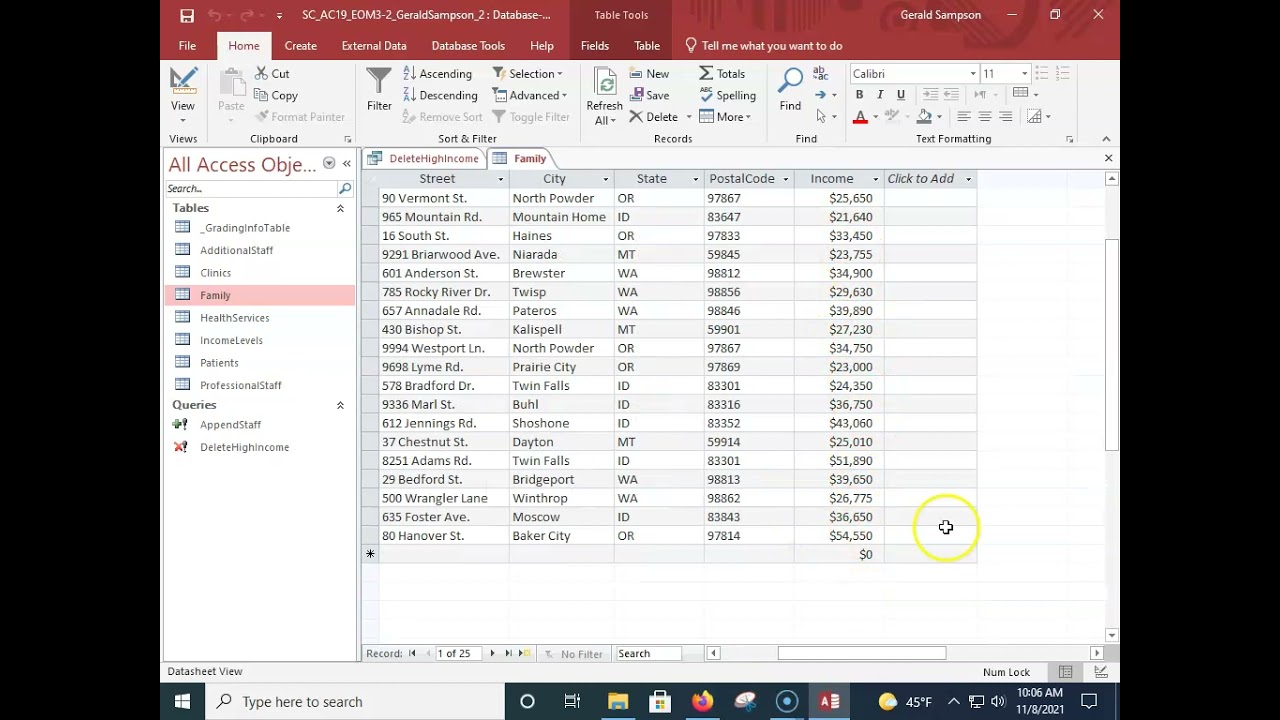Click the Filter funnel button
Viewport: 1280px width, 720px height.
click(379, 90)
